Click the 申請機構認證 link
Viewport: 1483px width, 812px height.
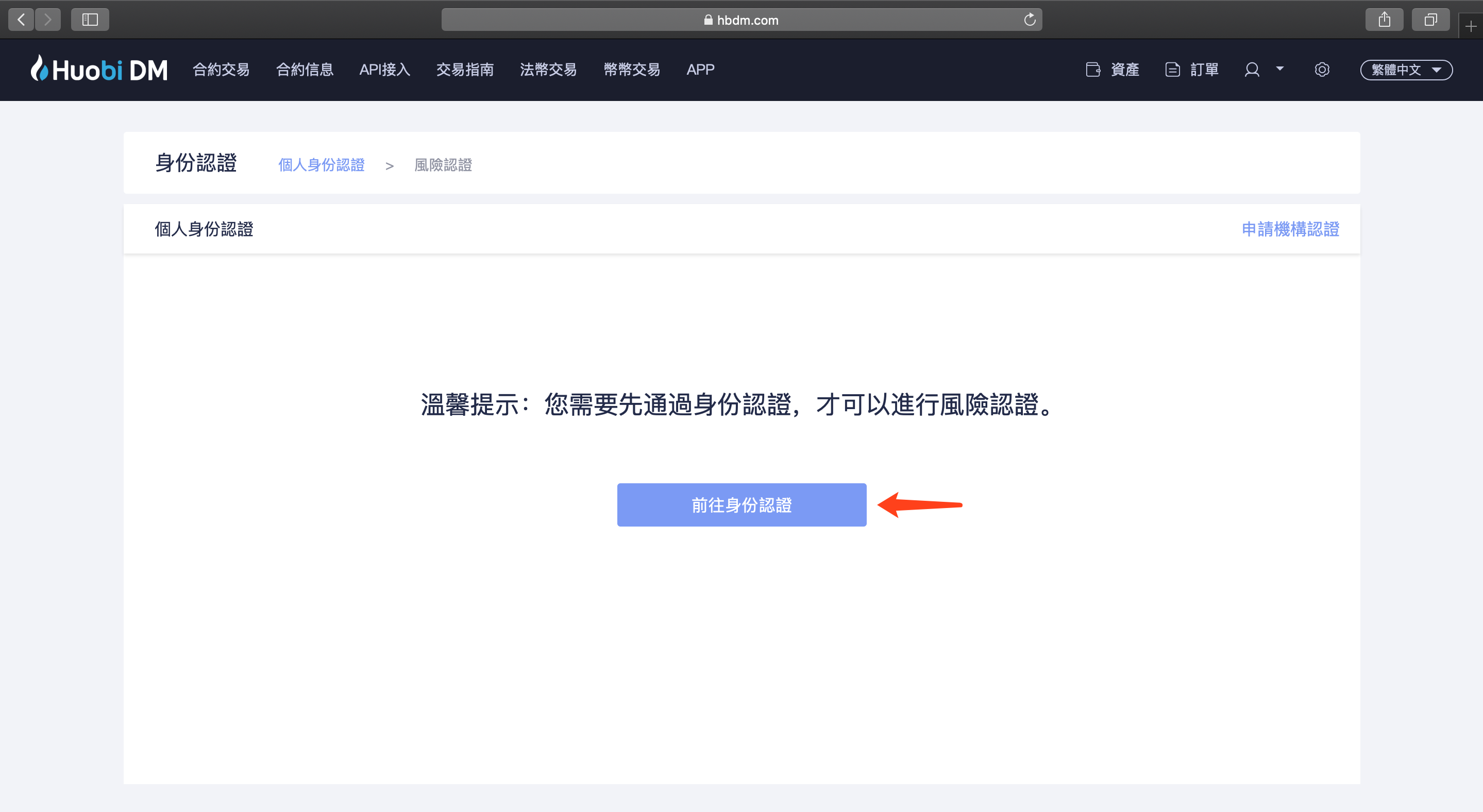[x=1290, y=229]
